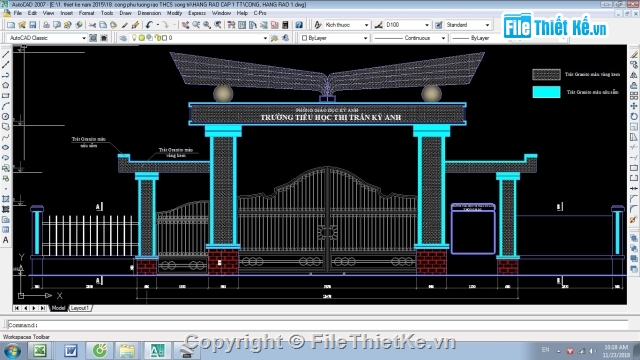Switch to the Layout1 tab

point(80,308)
